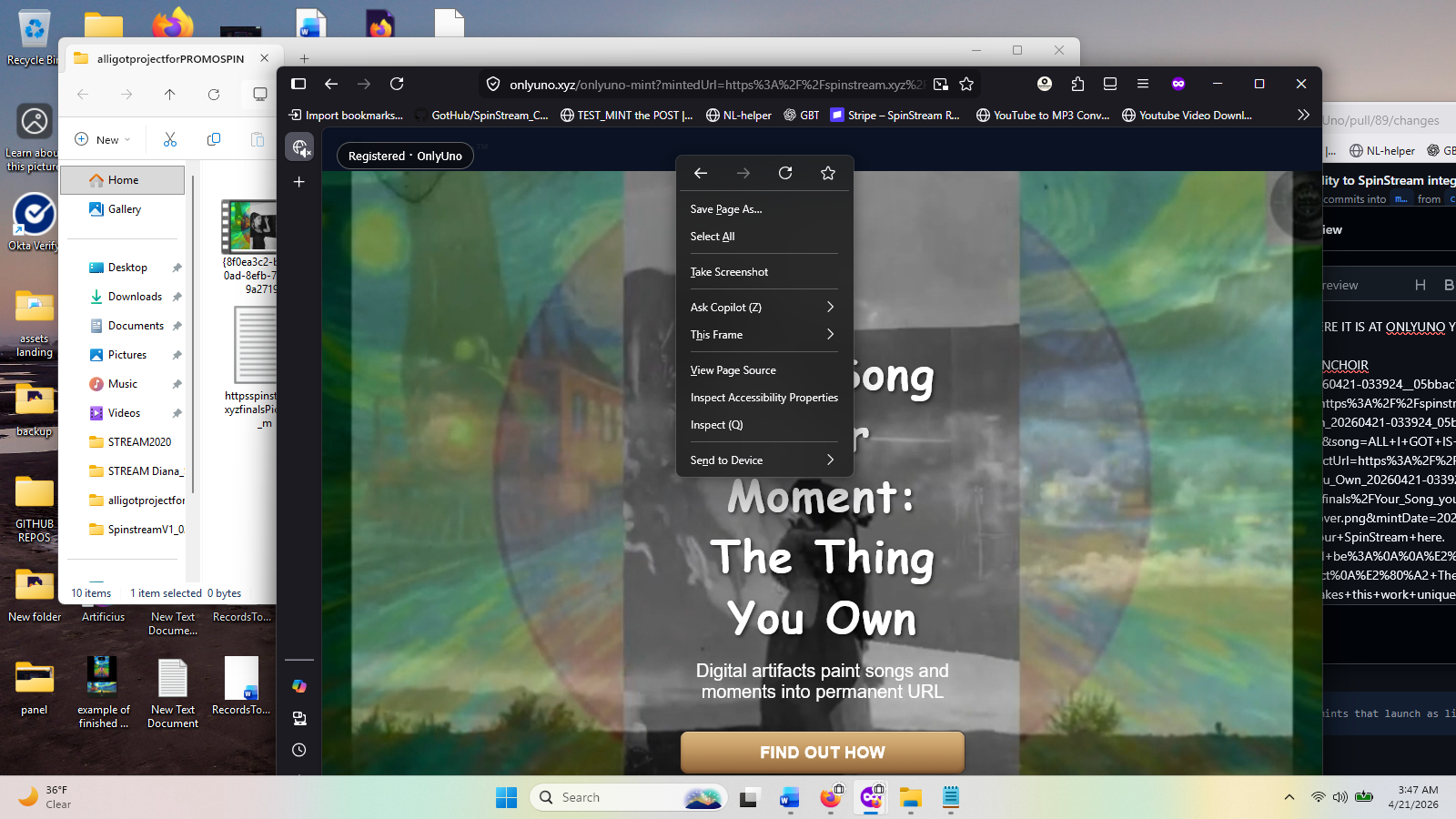This screenshot has width=1456, height=819.
Task: Refresh the File Explorer folder
Action: point(214,95)
